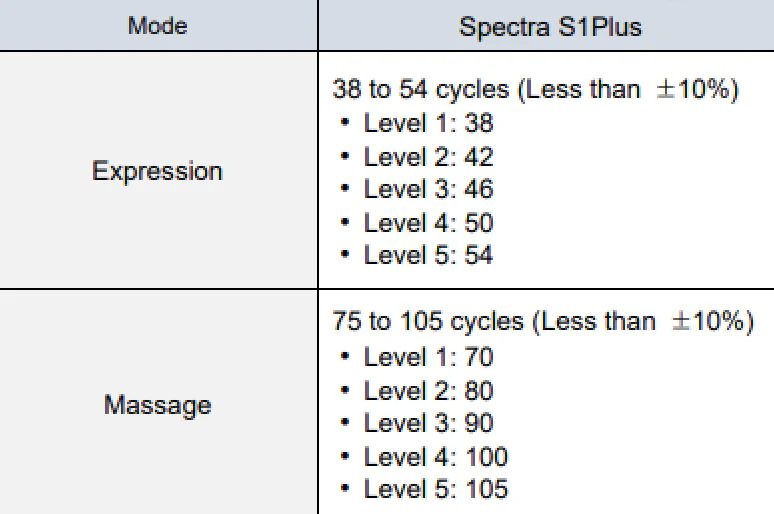Click "±10%" in the Massage row
Image resolution: width=774 pixels, height=514 pixels.
[706, 322]
